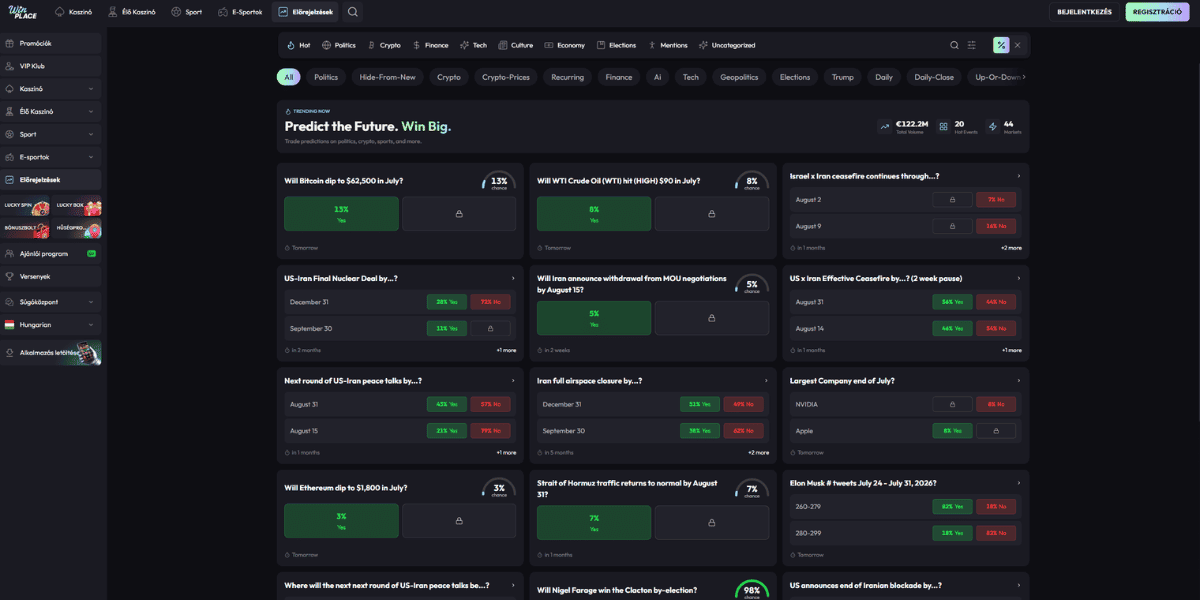This screenshot has height=600, width=1200.
Task: Toggle the percent odds display button
Action: click(1000, 45)
